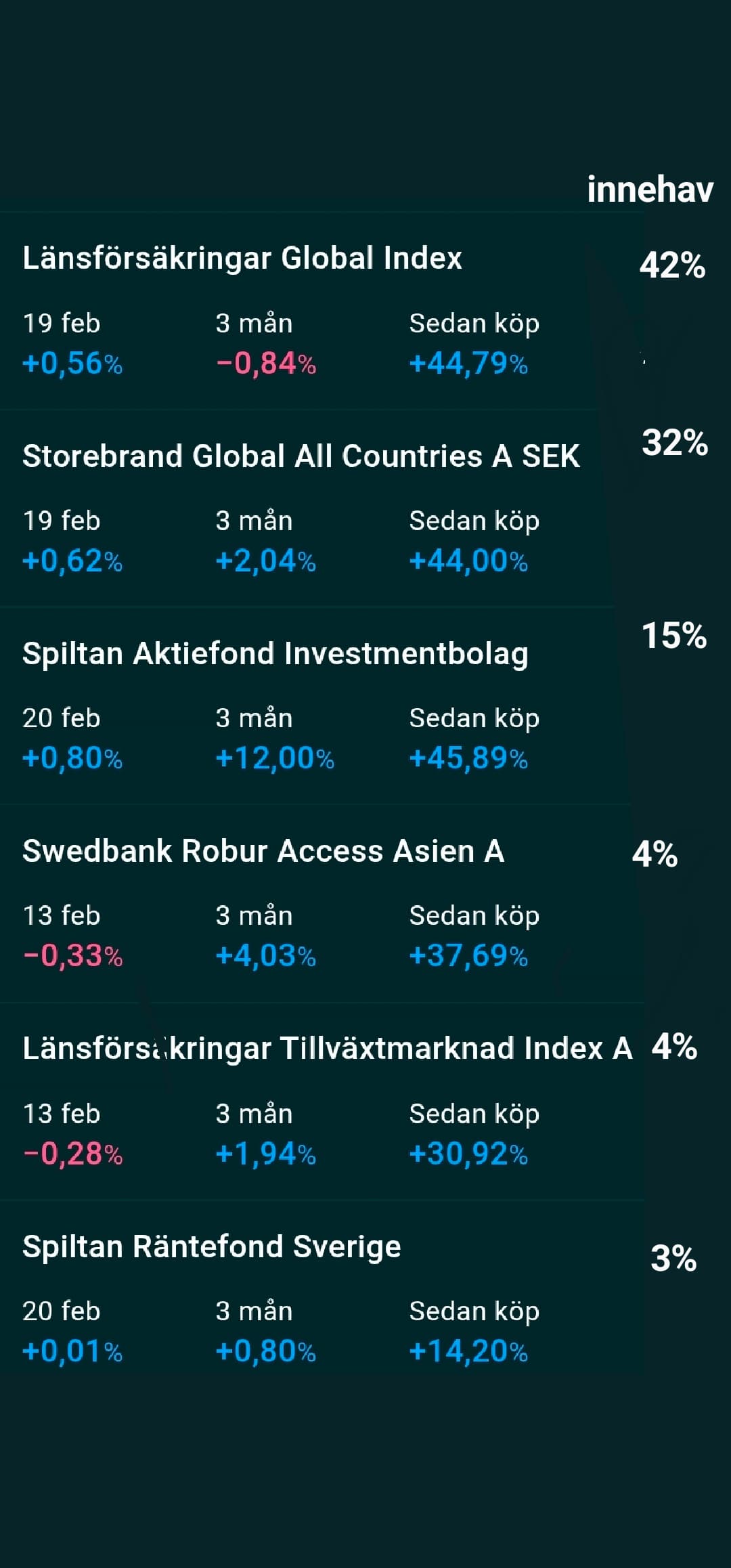Image resolution: width=731 pixels, height=1568 pixels.
Task: Select the +14,20% since-purchase return
Action: [468, 1351]
